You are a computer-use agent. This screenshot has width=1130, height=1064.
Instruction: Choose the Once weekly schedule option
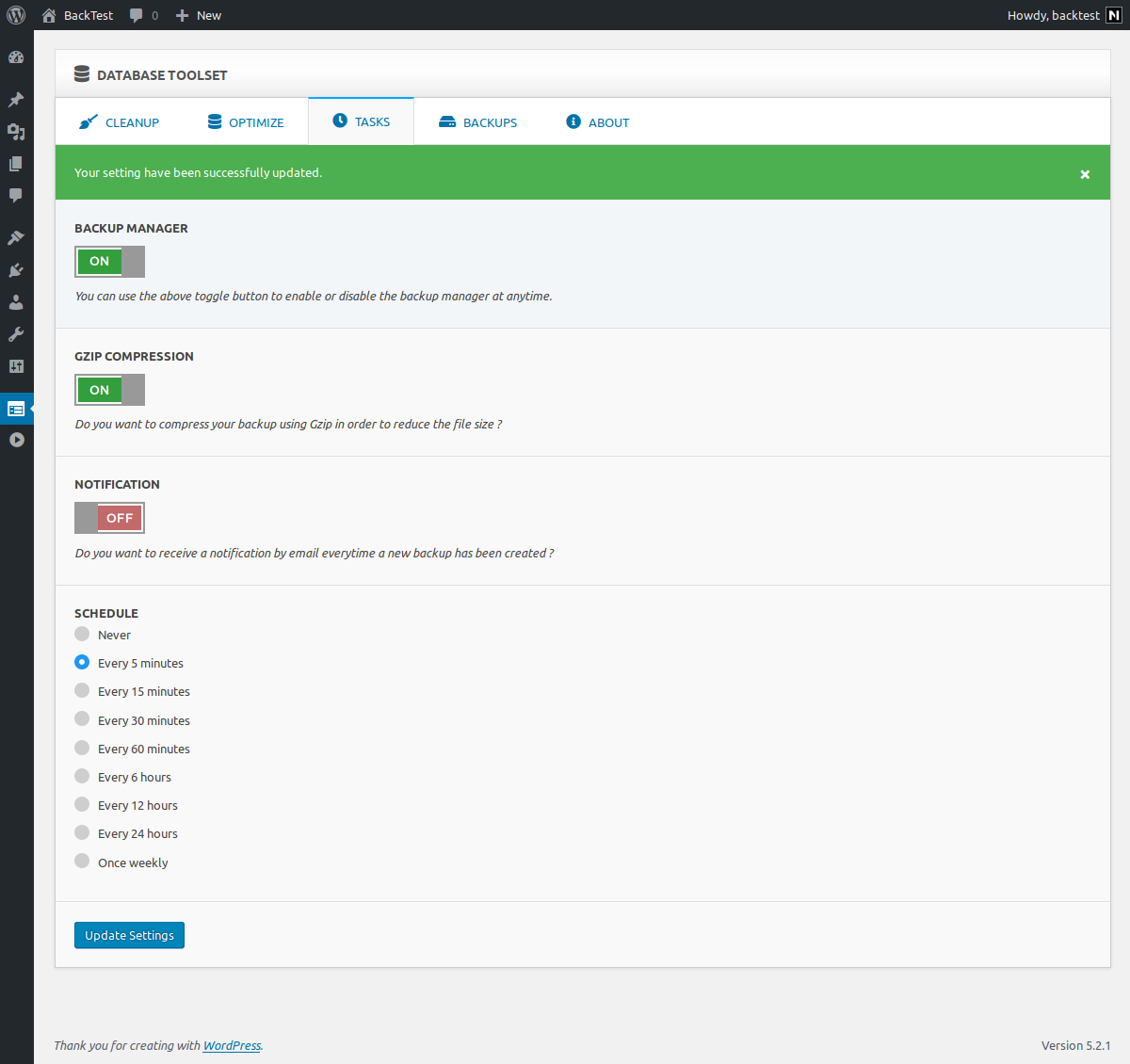click(x=82, y=862)
